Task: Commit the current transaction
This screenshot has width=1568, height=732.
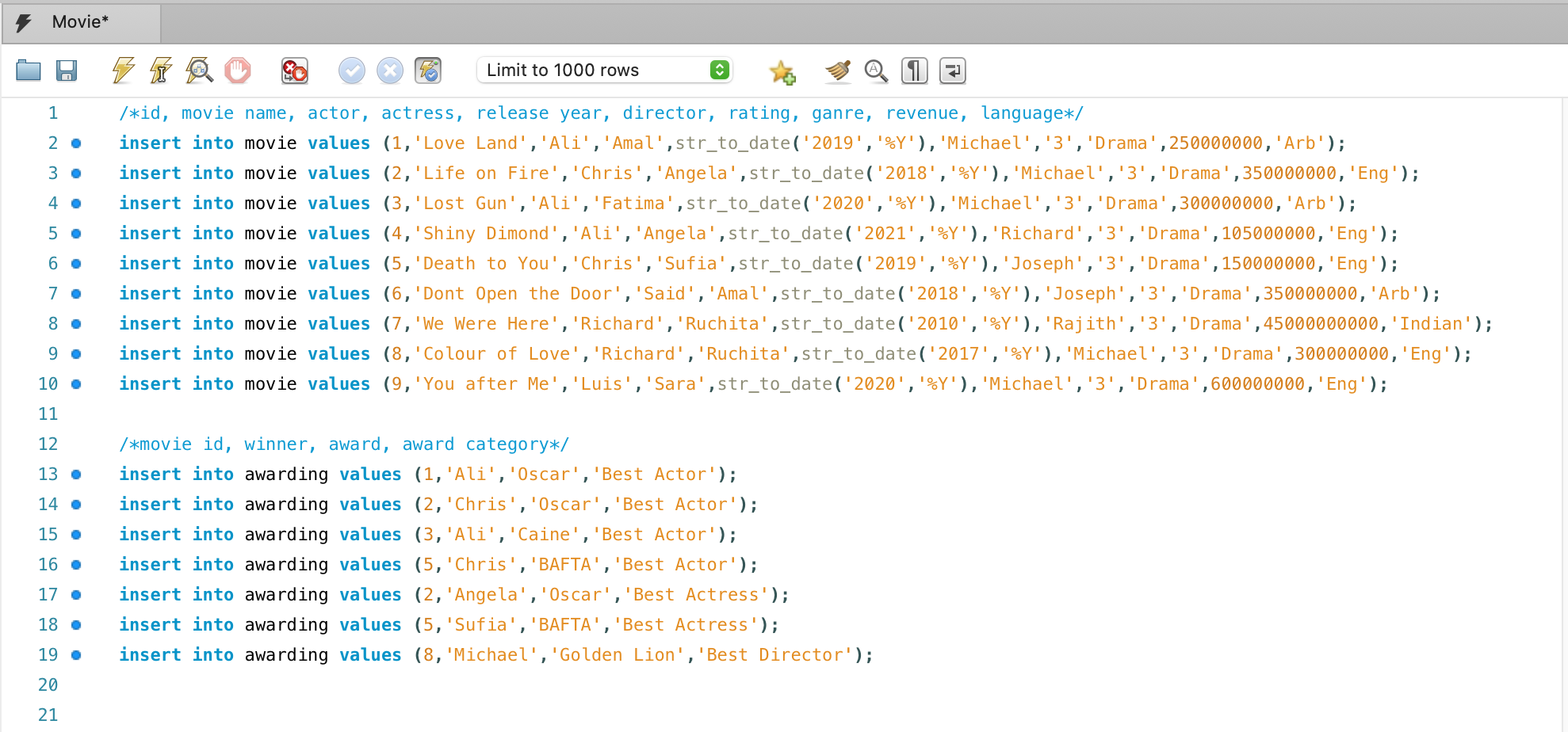Action: [x=351, y=71]
